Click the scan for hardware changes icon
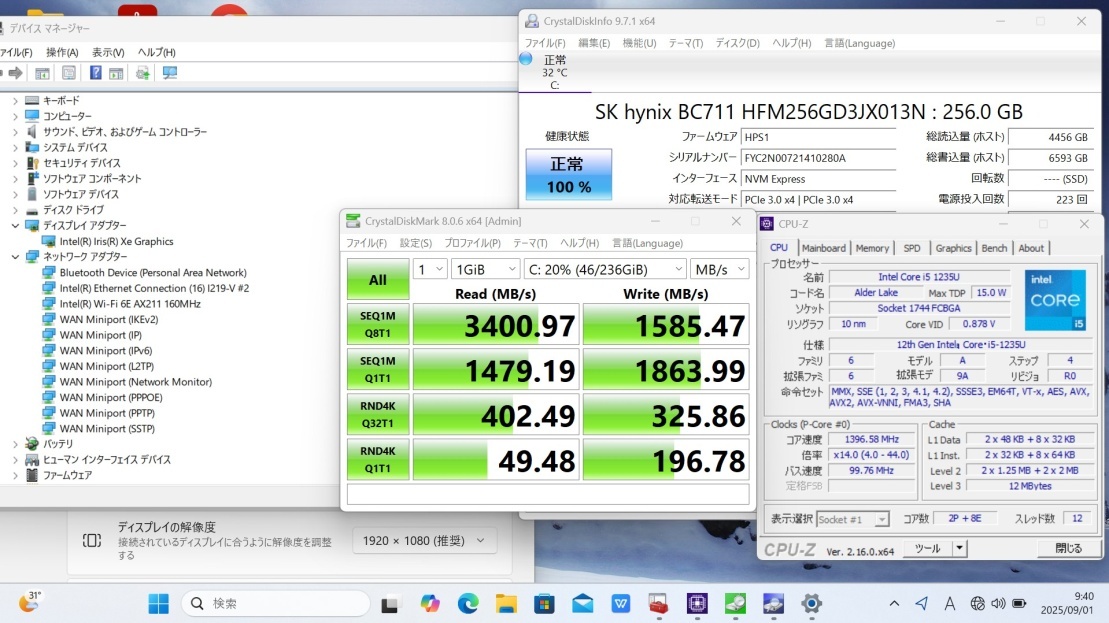The height and width of the screenshot is (623, 1109). (170, 73)
